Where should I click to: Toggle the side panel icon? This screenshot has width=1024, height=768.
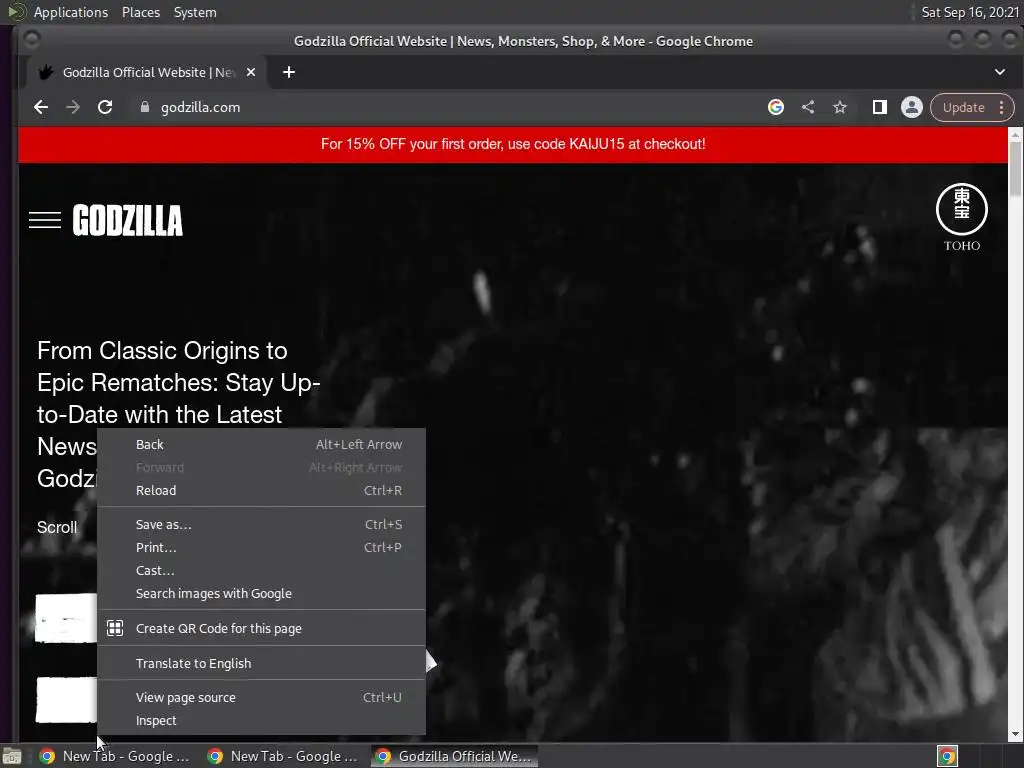tap(880, 107)
